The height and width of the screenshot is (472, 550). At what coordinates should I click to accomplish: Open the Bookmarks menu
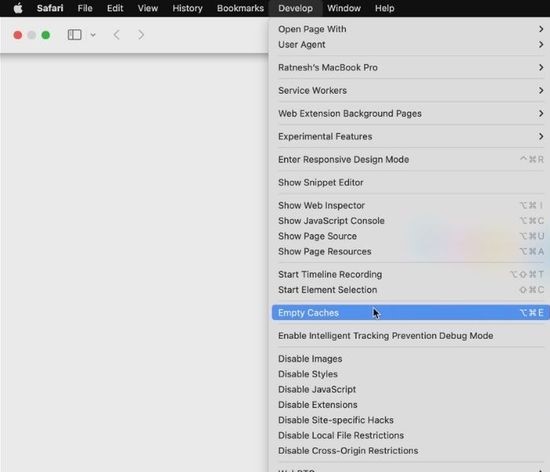[x=240, y=8]
